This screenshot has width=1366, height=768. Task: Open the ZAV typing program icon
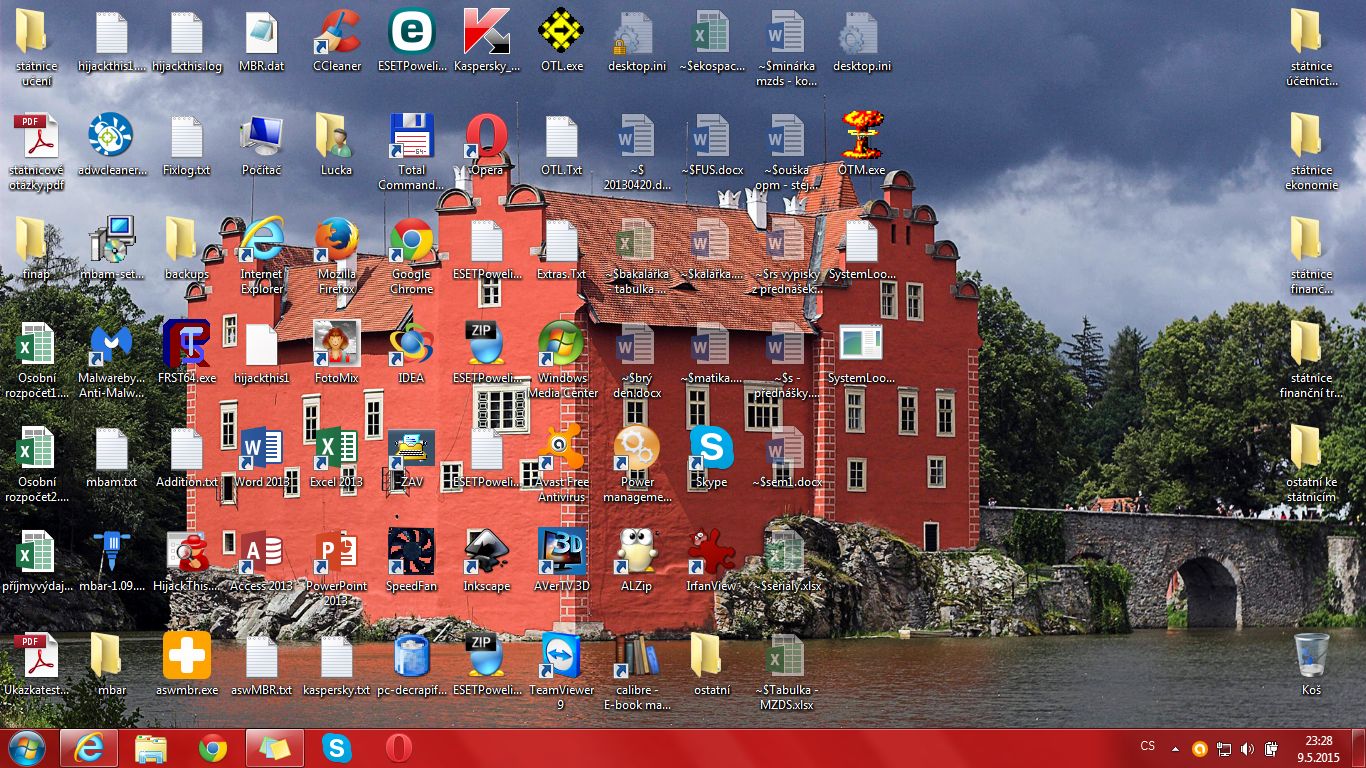[x=411, y=457]
